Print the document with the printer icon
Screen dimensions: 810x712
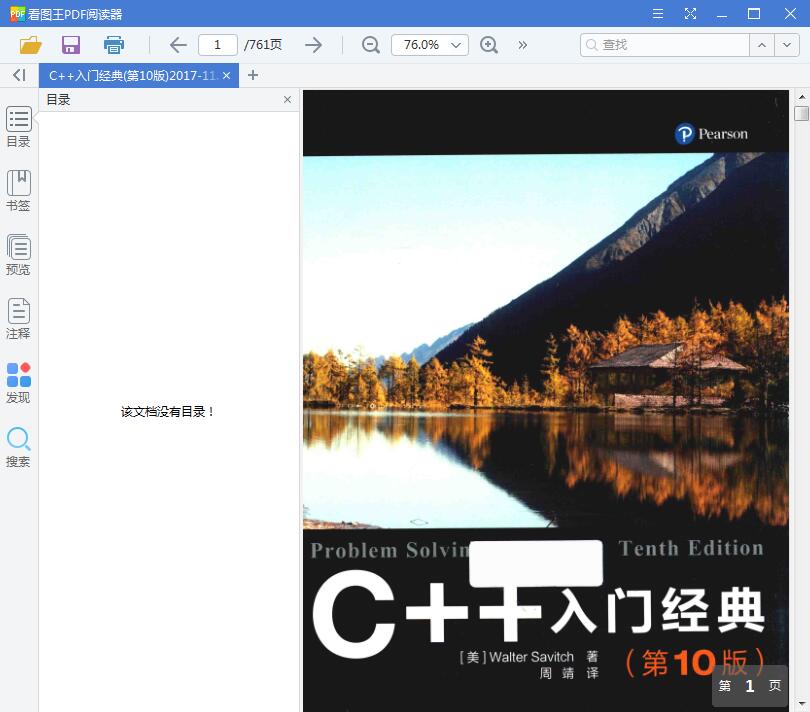[x=114, y=45]
